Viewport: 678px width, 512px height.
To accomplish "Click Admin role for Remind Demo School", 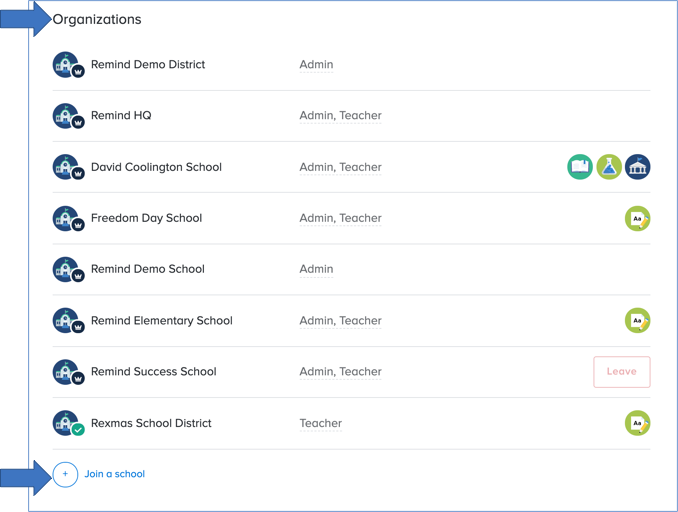I will 317,269.
